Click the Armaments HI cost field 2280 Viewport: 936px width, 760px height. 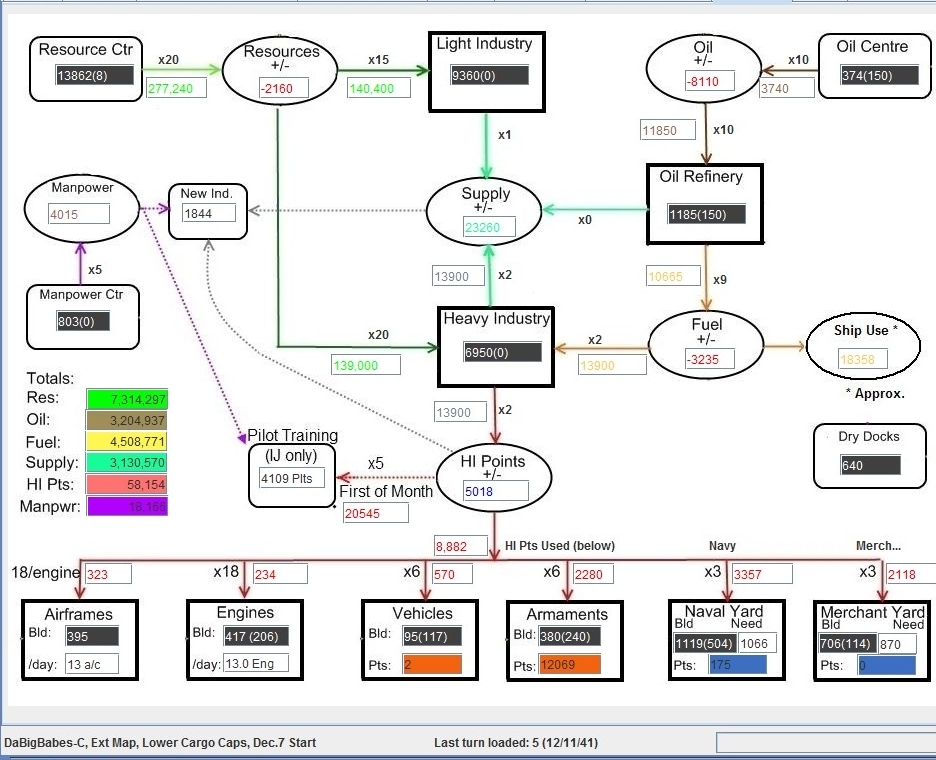point(593,574)
